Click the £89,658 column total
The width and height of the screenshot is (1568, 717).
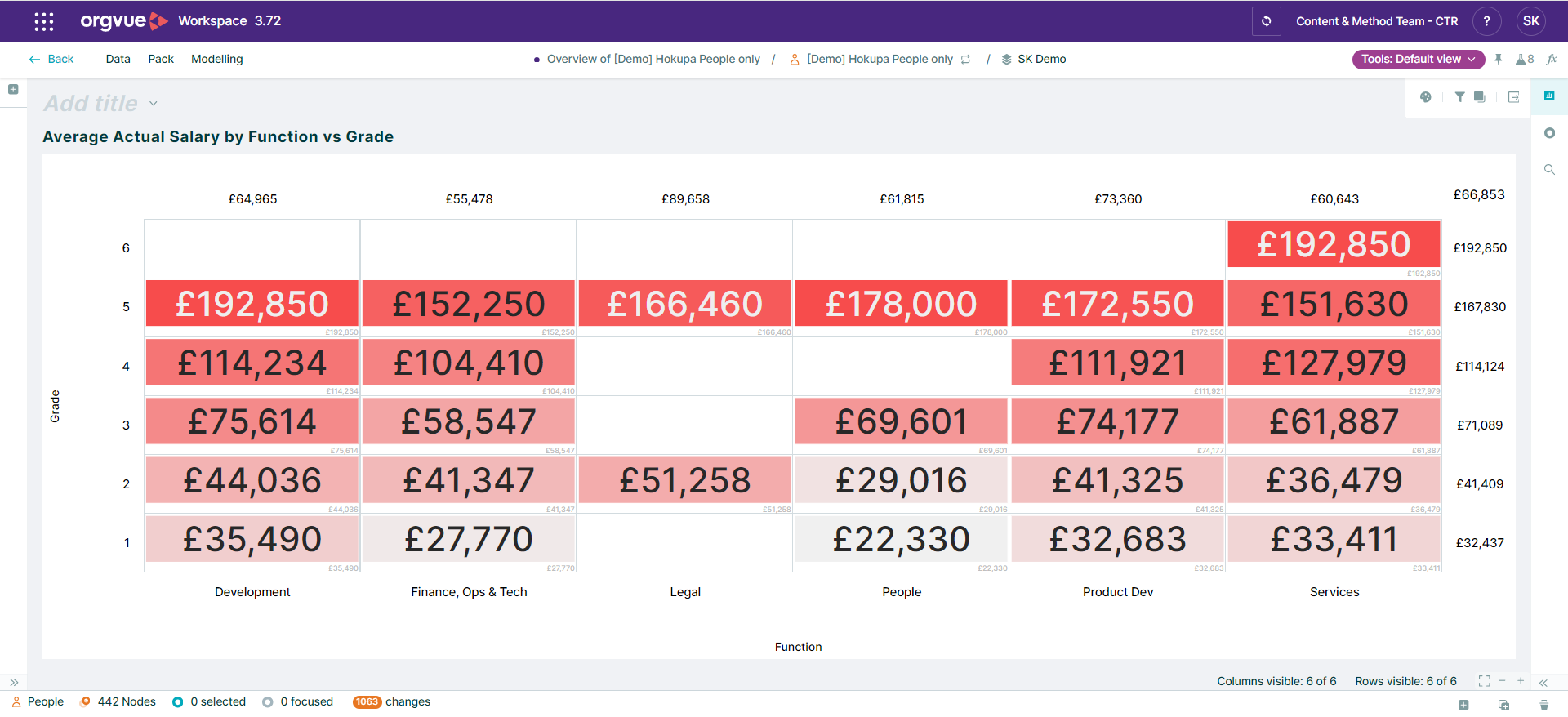[x=685, y=199]
